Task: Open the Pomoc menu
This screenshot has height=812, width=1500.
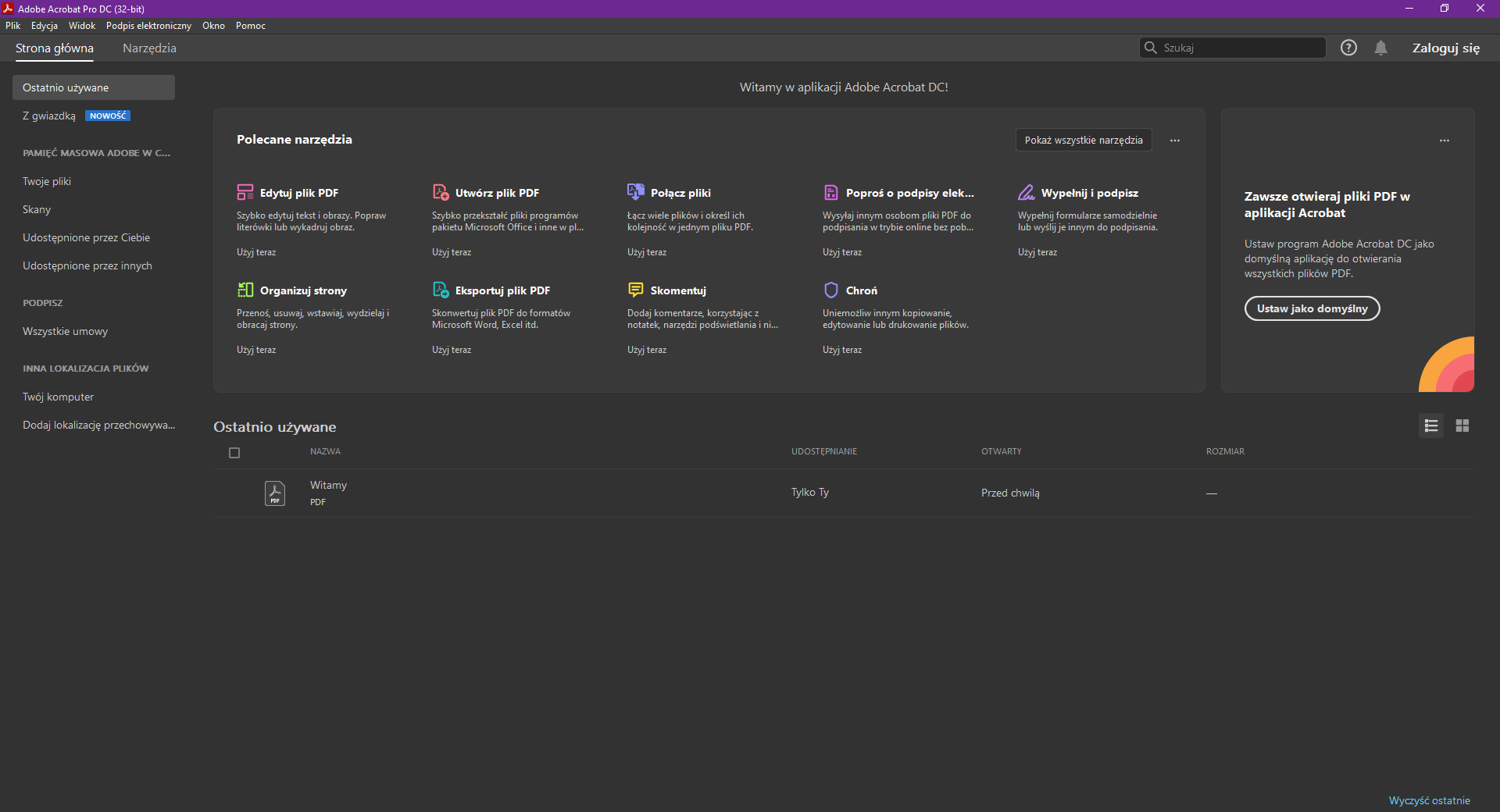Action: point(251,26)
